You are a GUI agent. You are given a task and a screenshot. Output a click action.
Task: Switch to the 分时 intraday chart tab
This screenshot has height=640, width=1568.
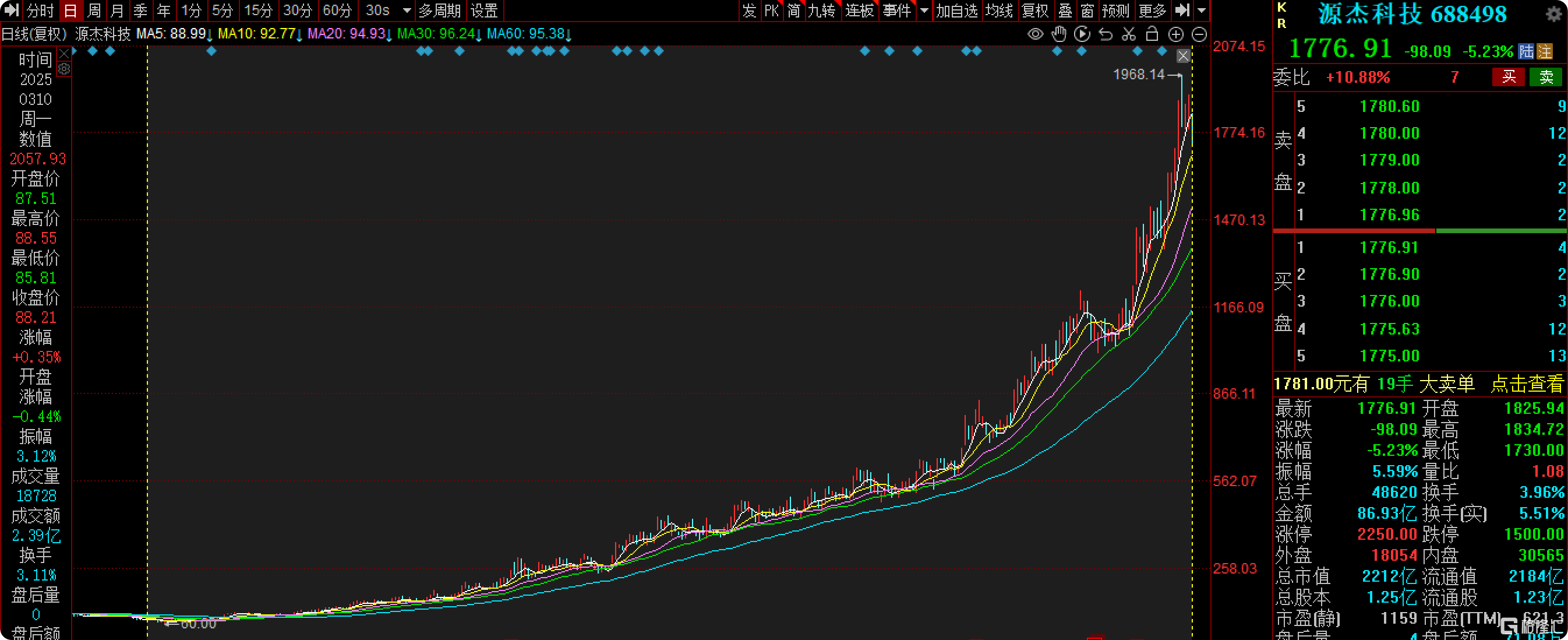41,10
